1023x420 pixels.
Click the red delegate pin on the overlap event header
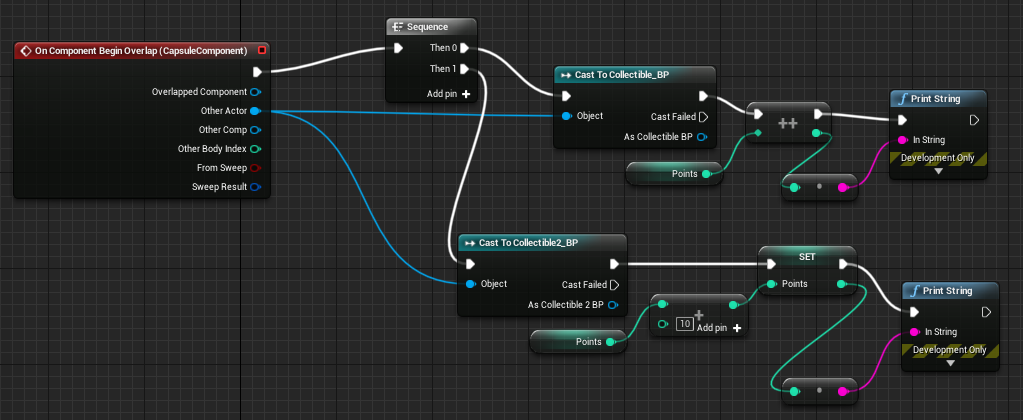coord(262,50)
